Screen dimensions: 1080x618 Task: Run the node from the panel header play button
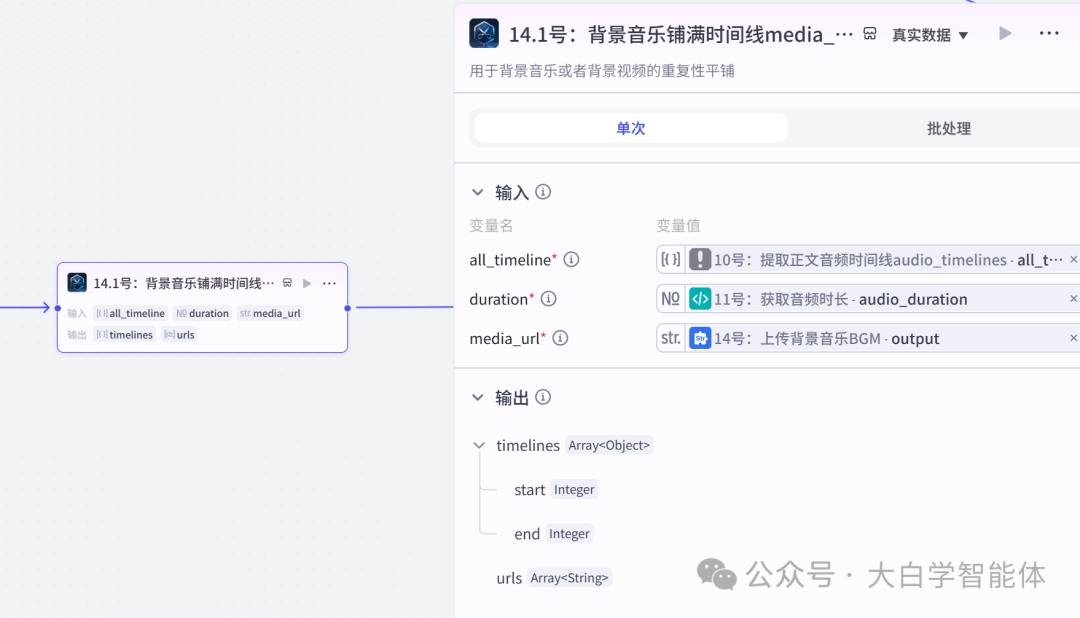[x=1005, y=33]
